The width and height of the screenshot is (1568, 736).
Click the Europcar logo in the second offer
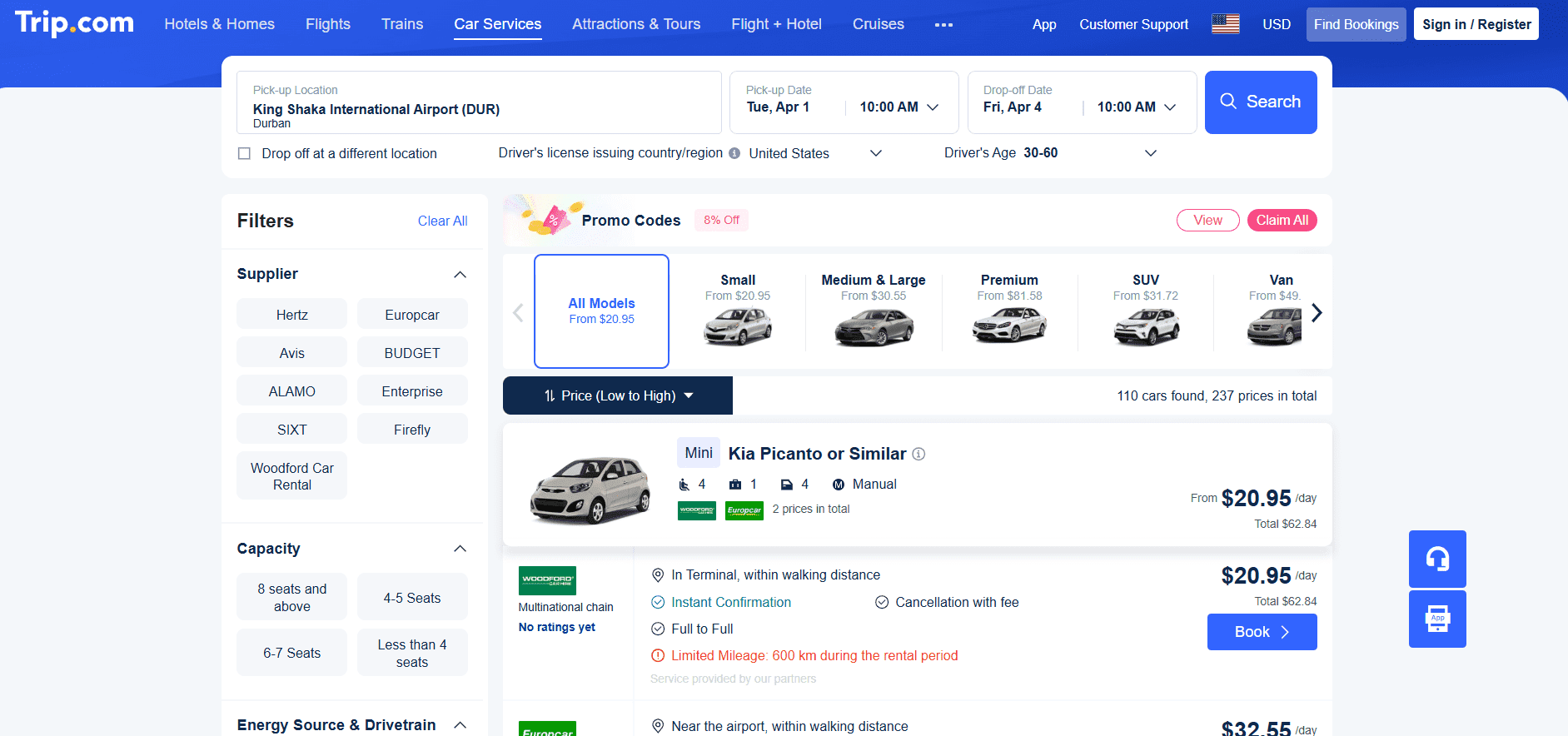pyautogui.click(x=547, y=729)
